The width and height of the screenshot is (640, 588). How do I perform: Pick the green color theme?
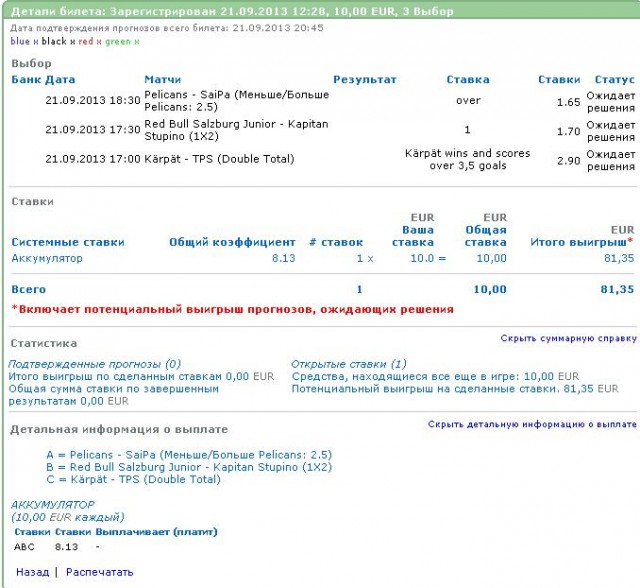[118, 42]
